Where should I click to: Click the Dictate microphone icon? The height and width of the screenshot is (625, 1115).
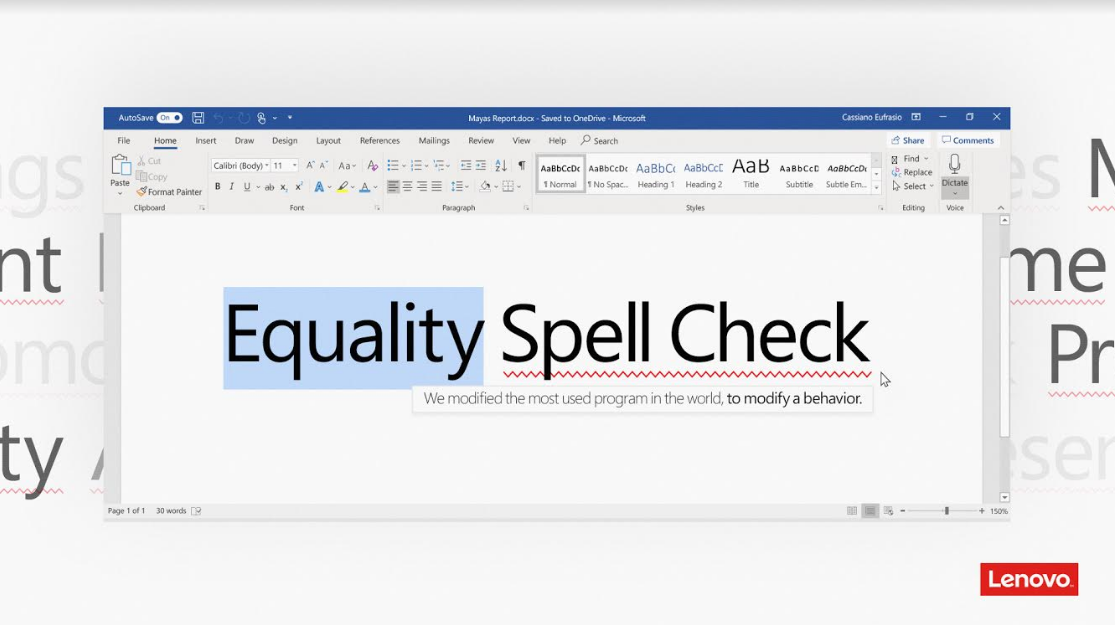click(955, 165)
